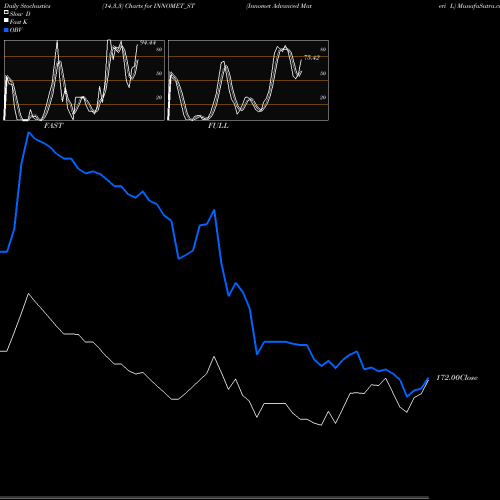Select the 'Fast K' legend label

click(19, 22)
